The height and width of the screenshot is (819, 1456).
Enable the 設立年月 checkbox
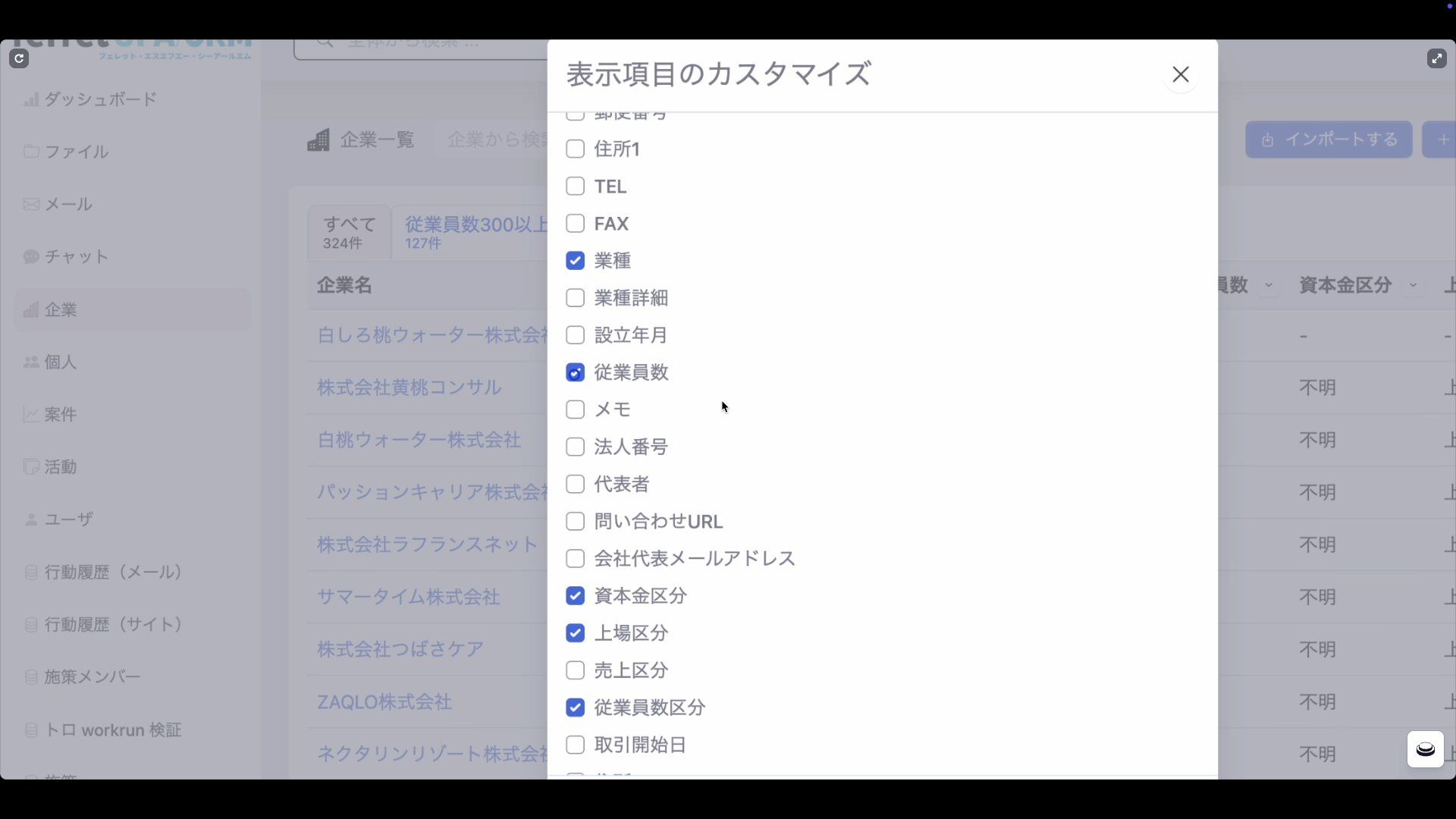click(575, 335)
